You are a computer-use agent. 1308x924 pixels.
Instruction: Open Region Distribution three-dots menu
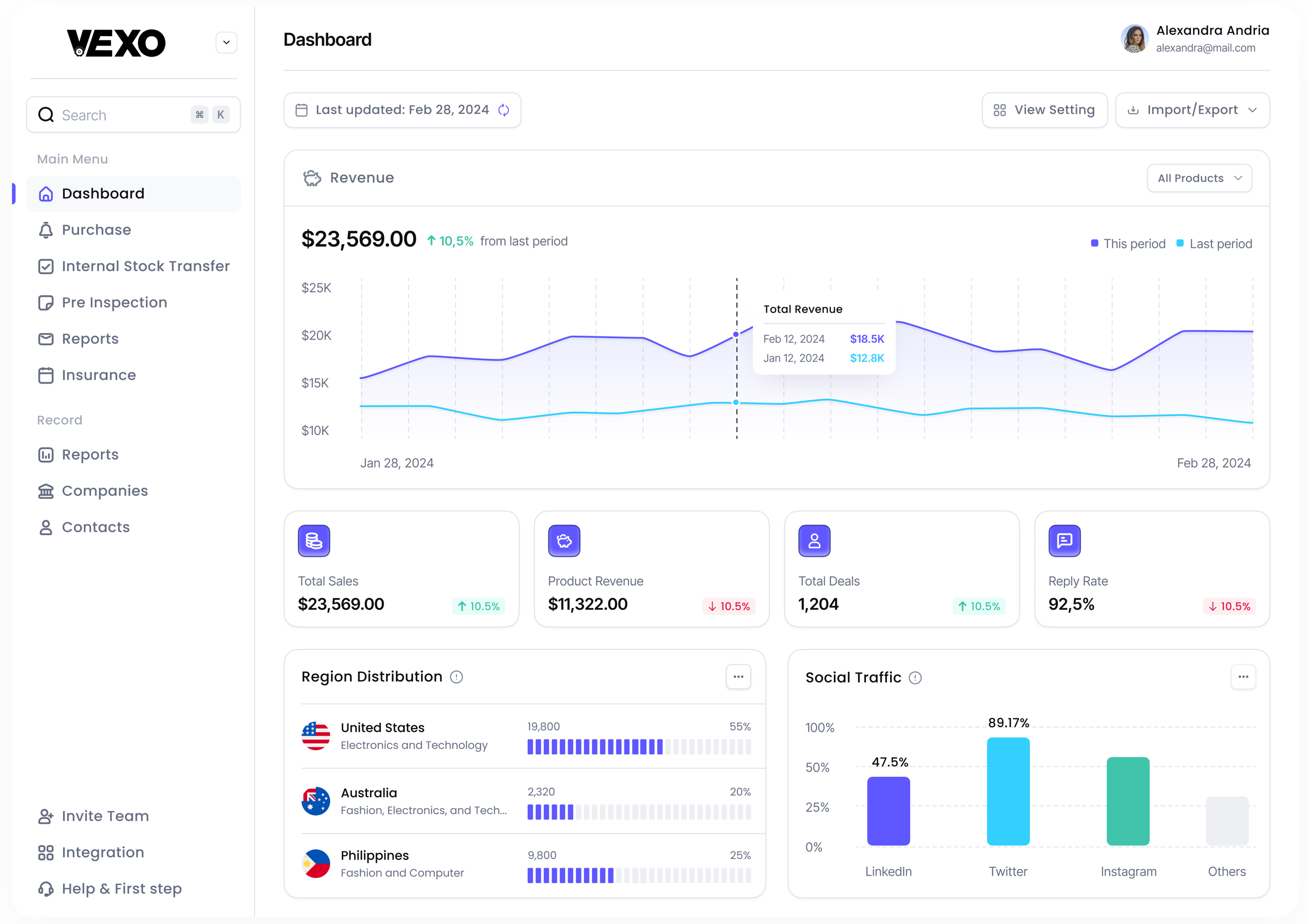click(x=738, y=677)
